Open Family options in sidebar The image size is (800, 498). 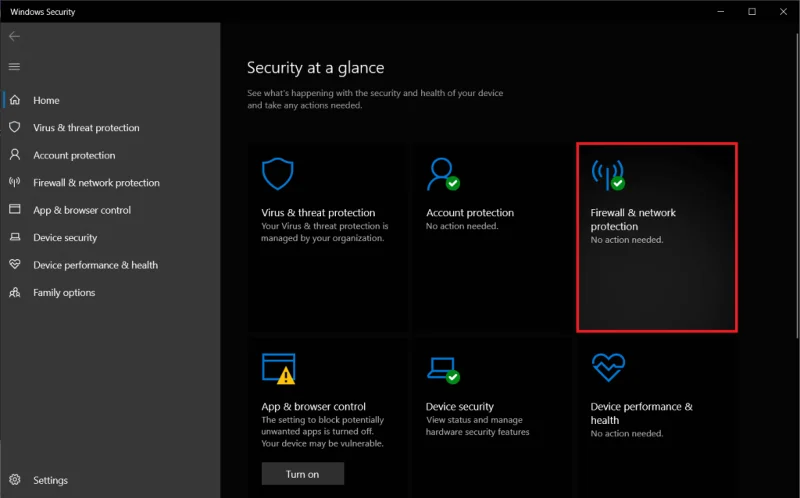click(x=64, y=292)
